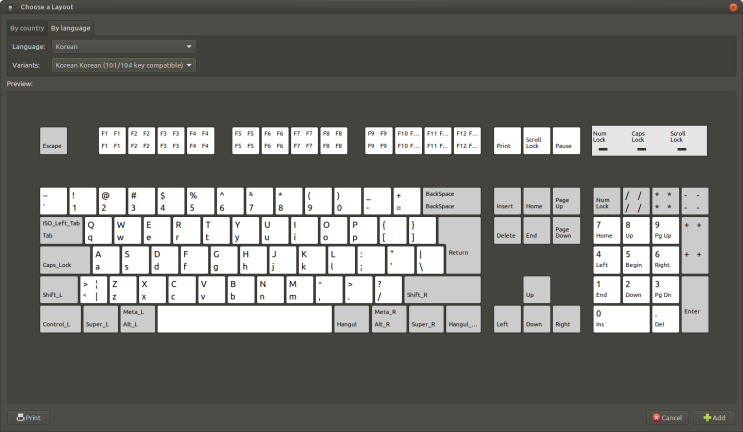Screen dimensions: 743x432
Task: Click the Cancel button
Action: click(667, 417)
